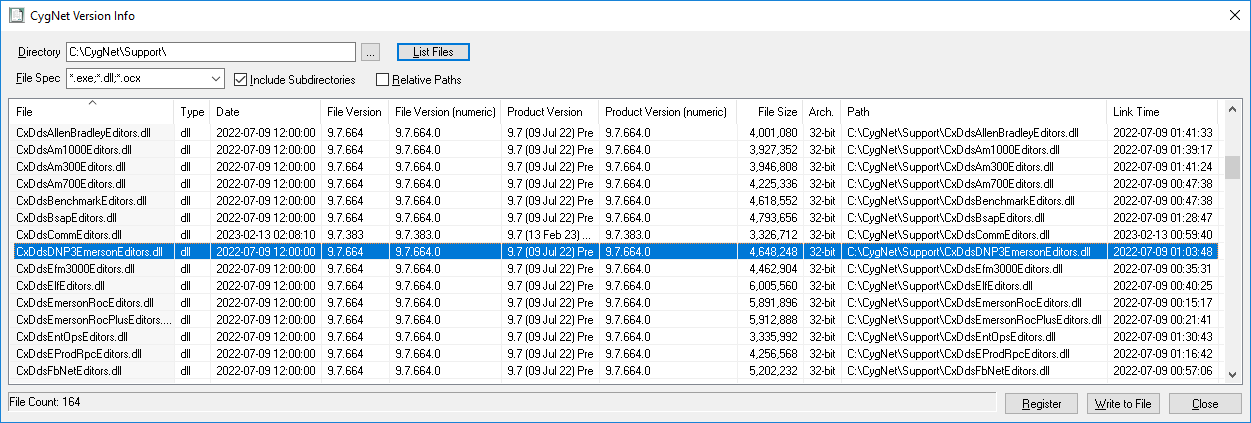
Task: Click the scrollbar up arrow
Action: [1233, 108]
